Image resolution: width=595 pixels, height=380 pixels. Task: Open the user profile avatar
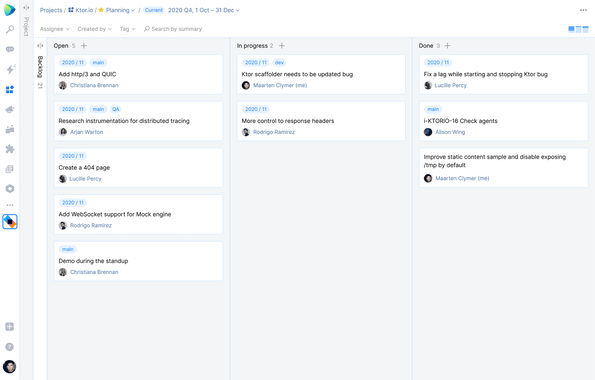click(x=9, y=367)
